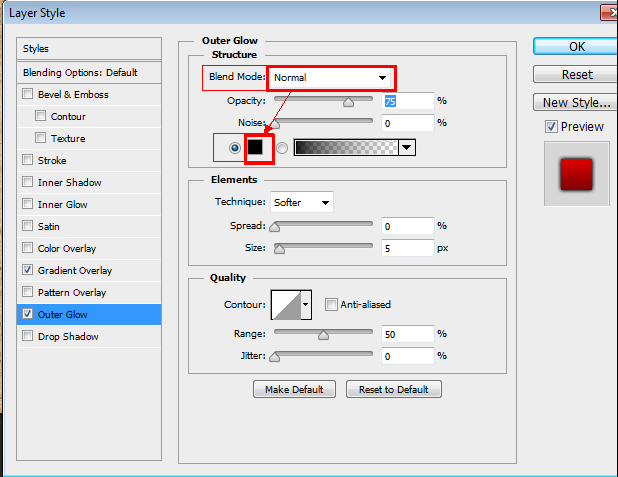This screenshot has width=618, height=477.
Task: Enable the Bevel & Emboss checkbox
Action: [28, 94]
